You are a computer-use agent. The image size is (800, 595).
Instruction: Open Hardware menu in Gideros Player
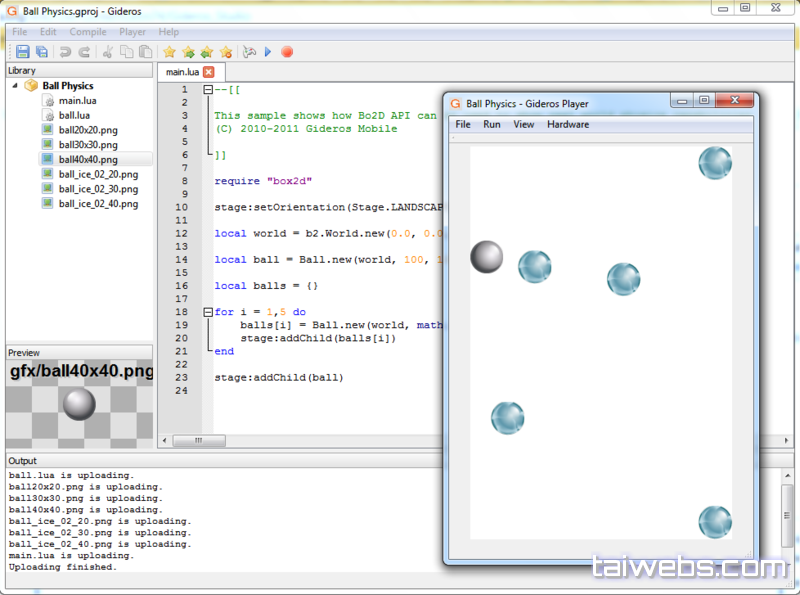point(567,125)
